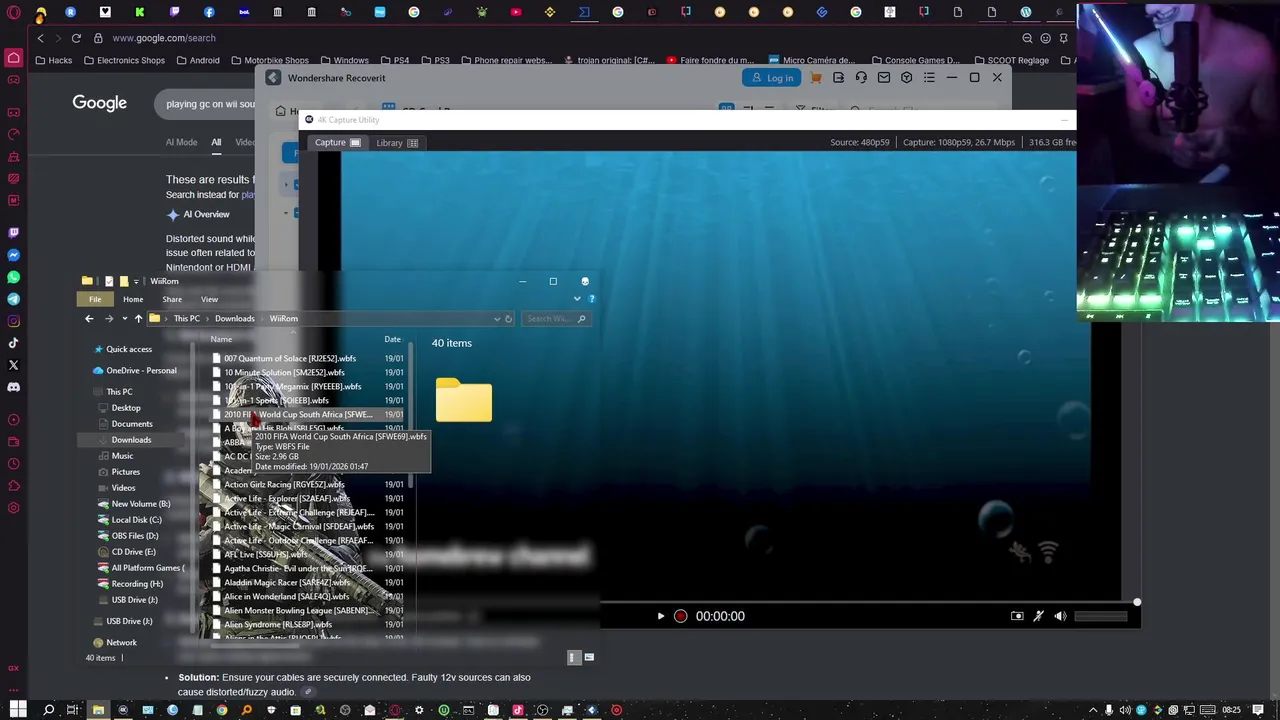Log in to Wondershare Recoverit
The image size is (1280, 720).
[771, 78]
